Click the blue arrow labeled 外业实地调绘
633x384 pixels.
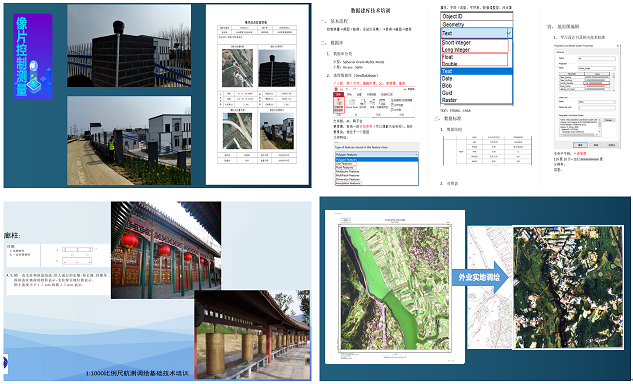[x=480, y=277]
